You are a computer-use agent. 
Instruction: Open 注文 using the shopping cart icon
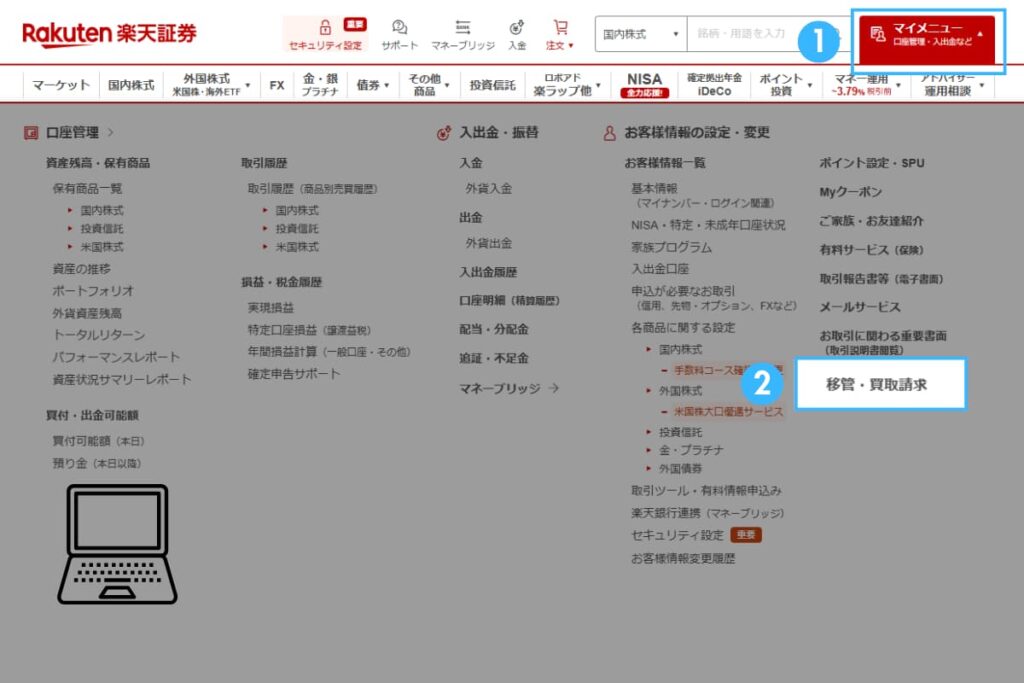click(x=561, y=25)
